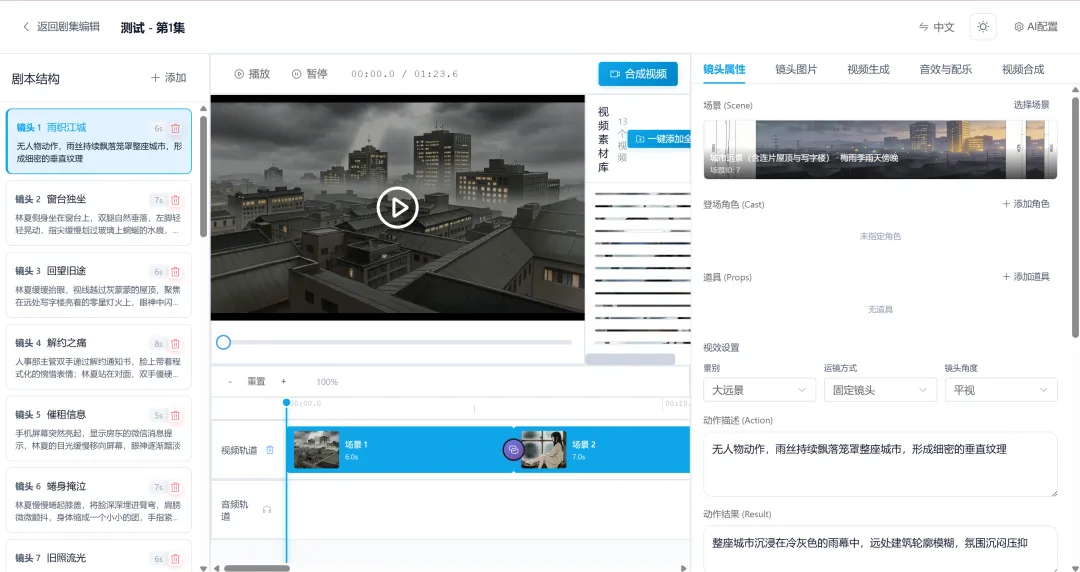Image resolution: width=1080 pixels, height=572 pixels.
Task: Delete 镜头 4 解约之痛 trash icon
Action: coord(176,343)
